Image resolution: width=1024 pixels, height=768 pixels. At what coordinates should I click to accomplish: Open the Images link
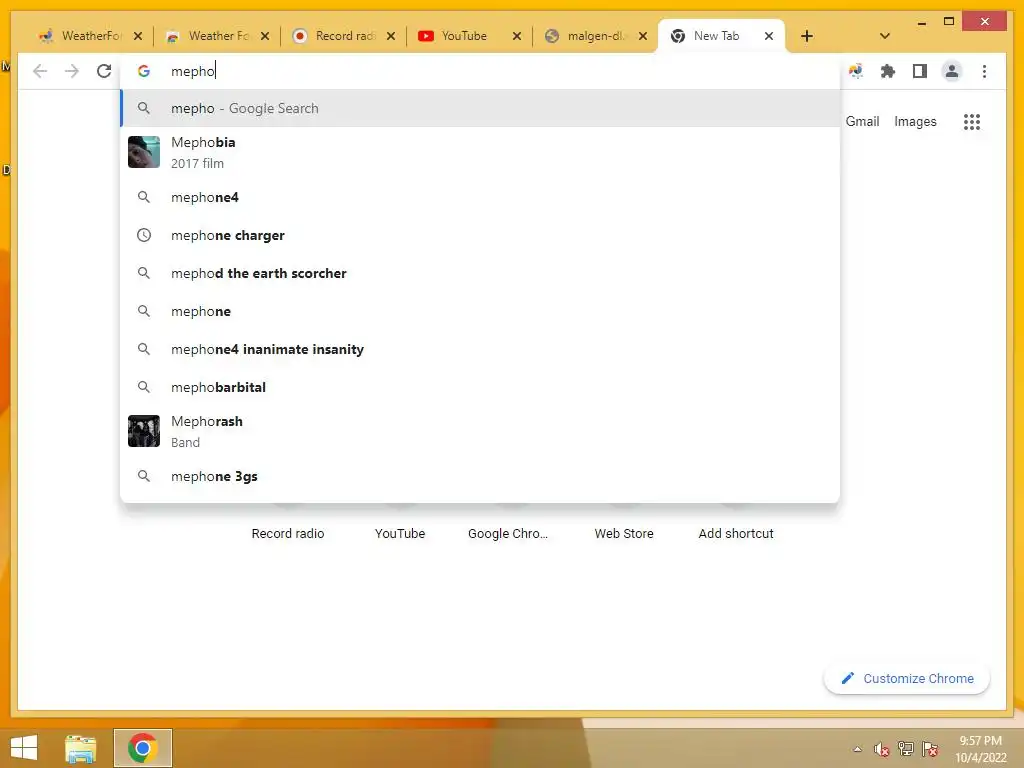tap(915, 121)
